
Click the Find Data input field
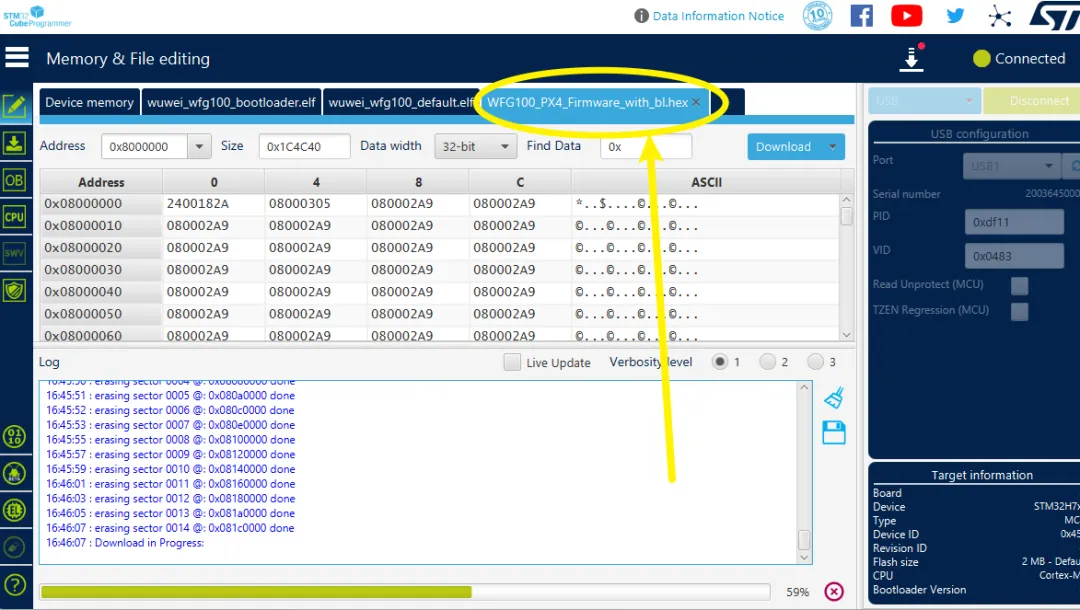(x=645, y=147)
